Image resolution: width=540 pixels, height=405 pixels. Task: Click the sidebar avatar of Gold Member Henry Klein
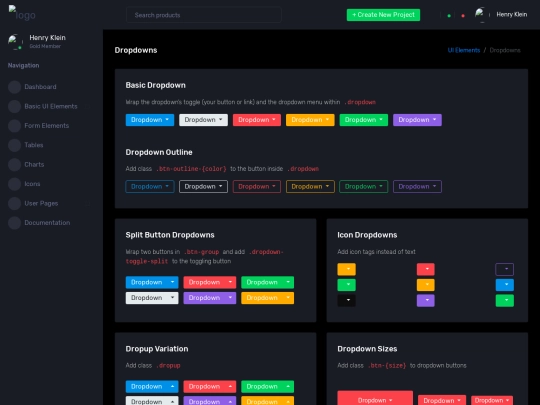click(x=15, y=42)
